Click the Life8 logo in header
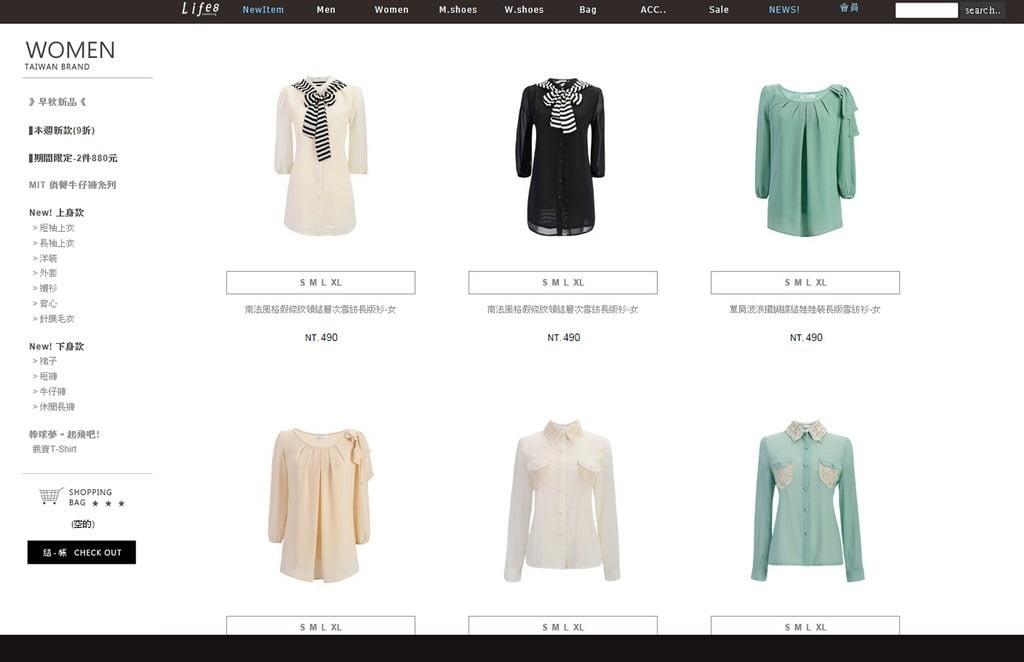Viewport: 1024px width, 662px height. tap(199, 9)
